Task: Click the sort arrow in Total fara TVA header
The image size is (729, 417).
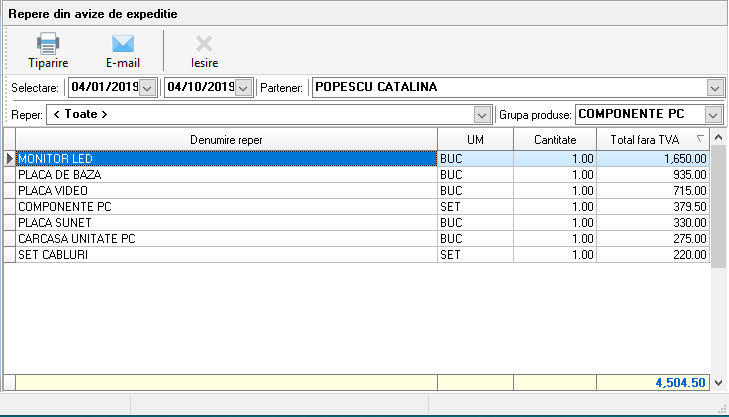Action: pos(700,139)
